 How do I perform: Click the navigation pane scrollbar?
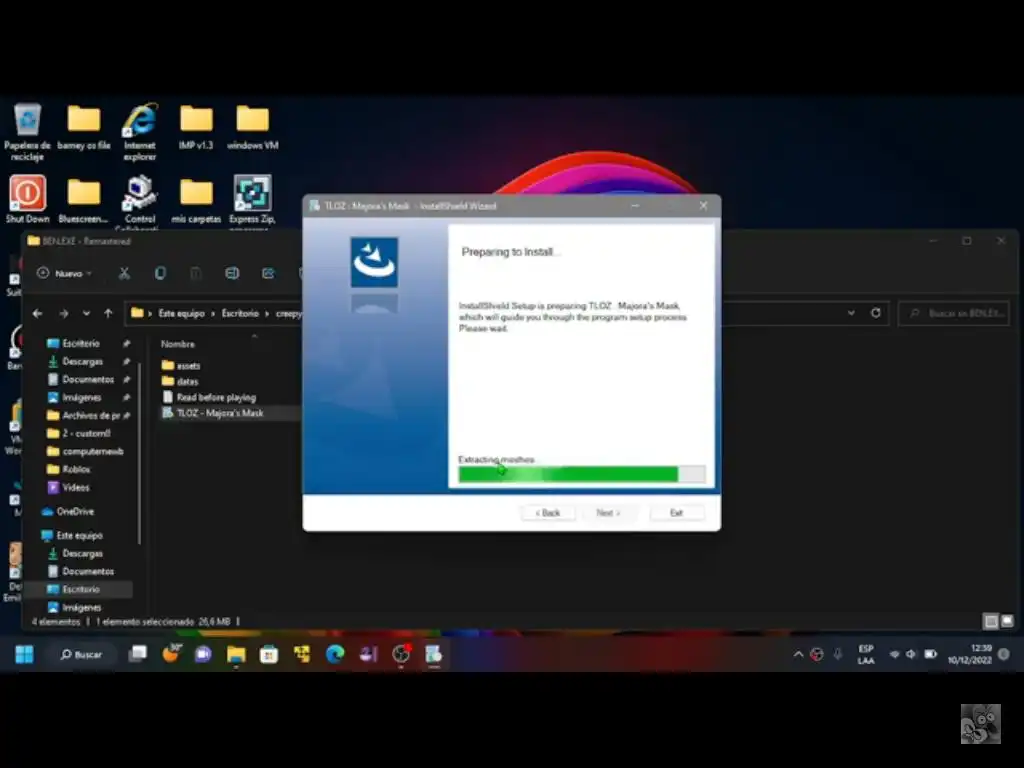pos(139,454)
